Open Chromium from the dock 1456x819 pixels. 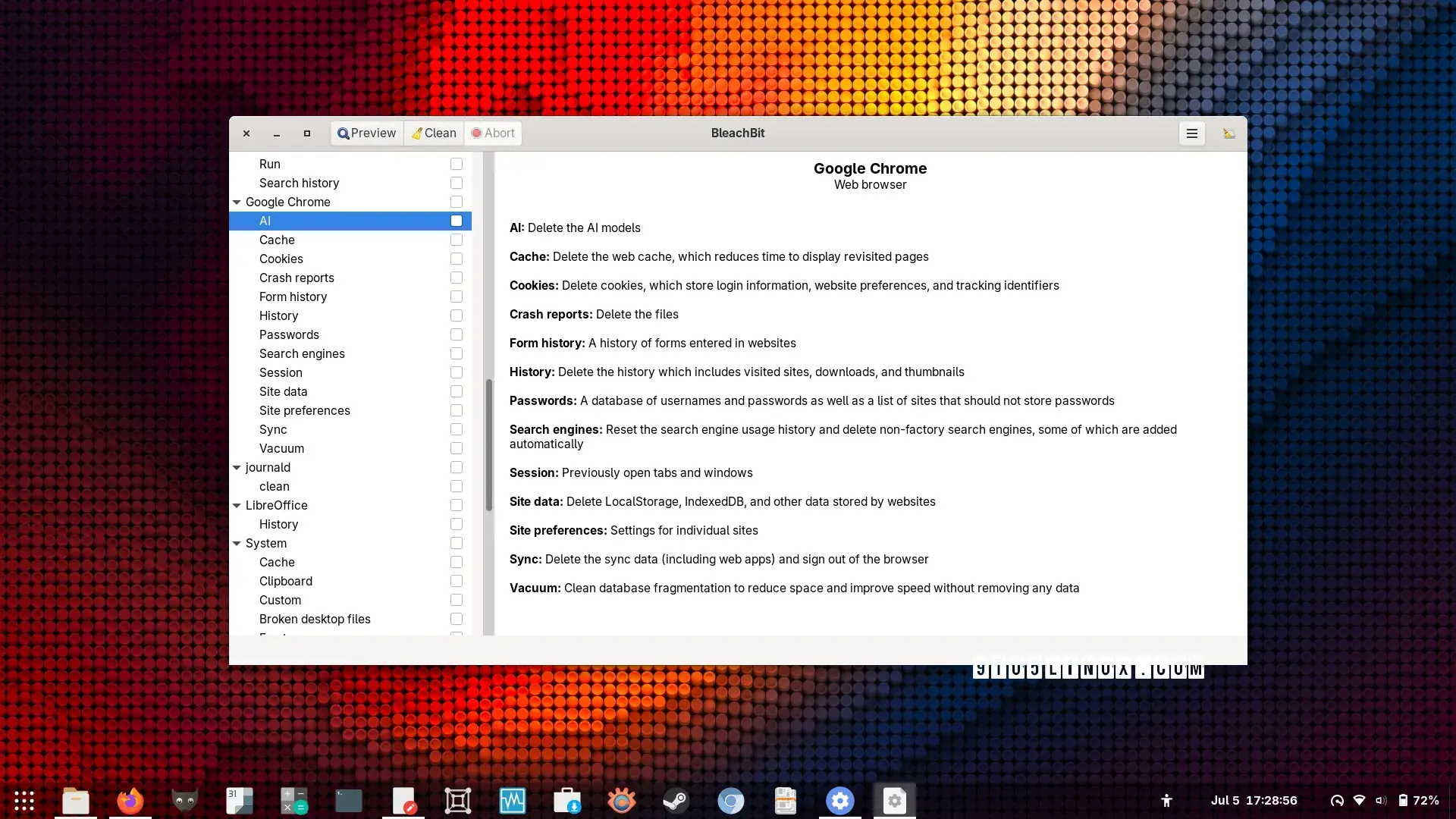(x=731, y=801)
